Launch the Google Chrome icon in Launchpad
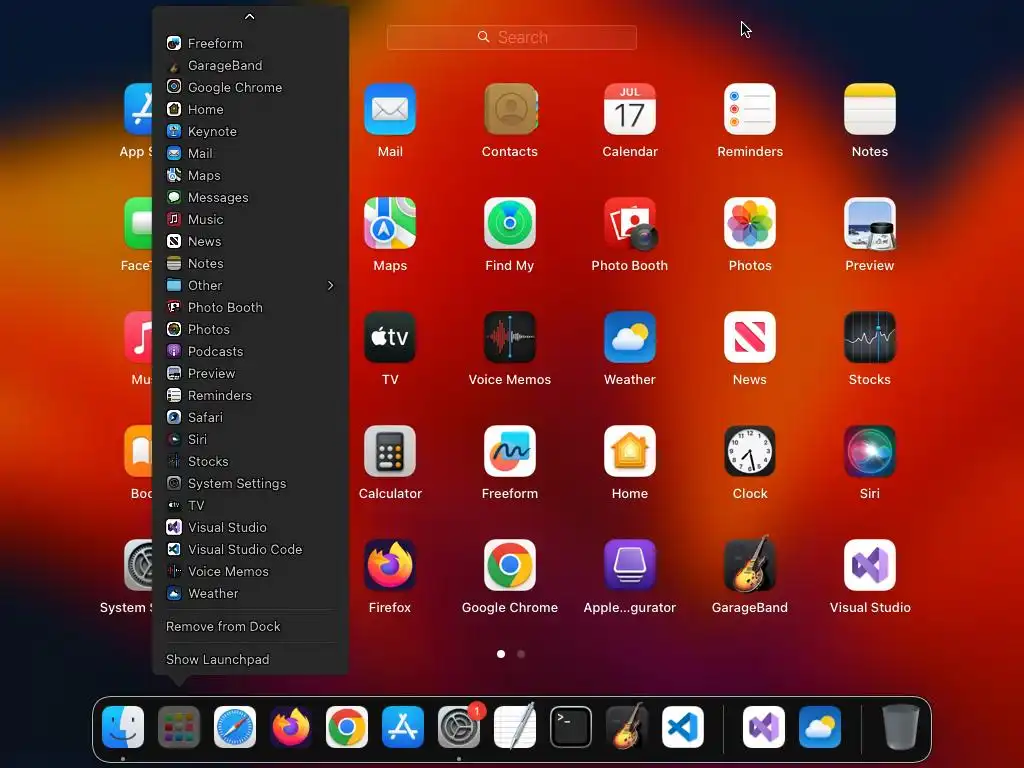 [x=510, y=565]
